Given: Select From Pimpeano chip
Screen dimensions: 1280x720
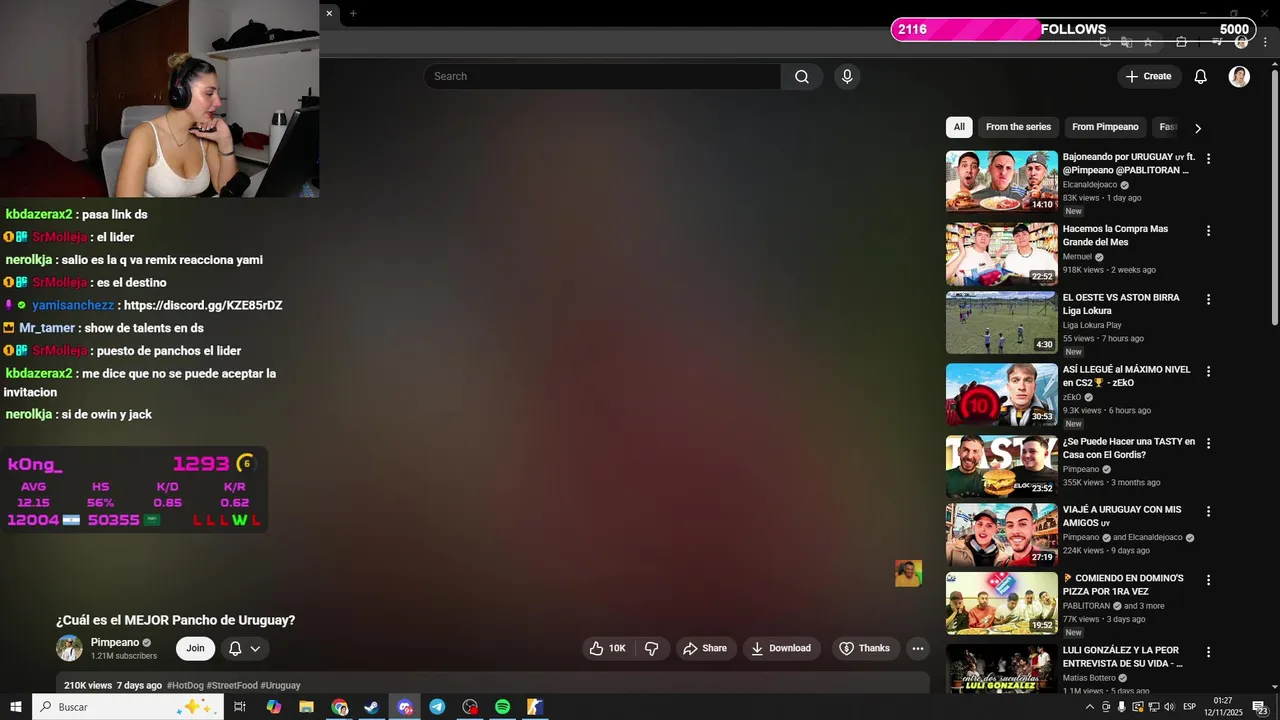Looking at the screenshot, I should click(1105, 127).
